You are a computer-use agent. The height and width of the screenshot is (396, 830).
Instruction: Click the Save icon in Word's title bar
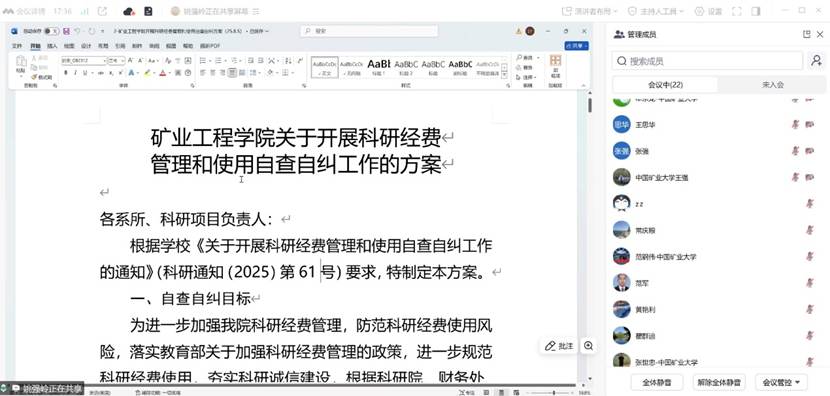click(x=66, y=31)
